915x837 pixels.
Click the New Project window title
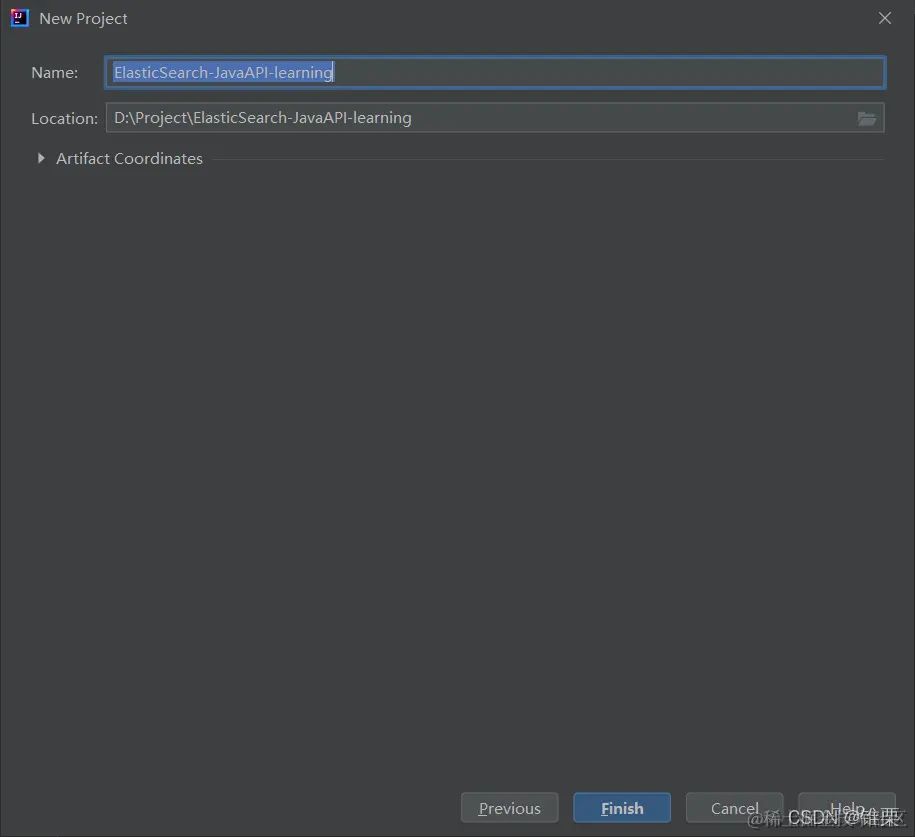click(x=83, y=19)
